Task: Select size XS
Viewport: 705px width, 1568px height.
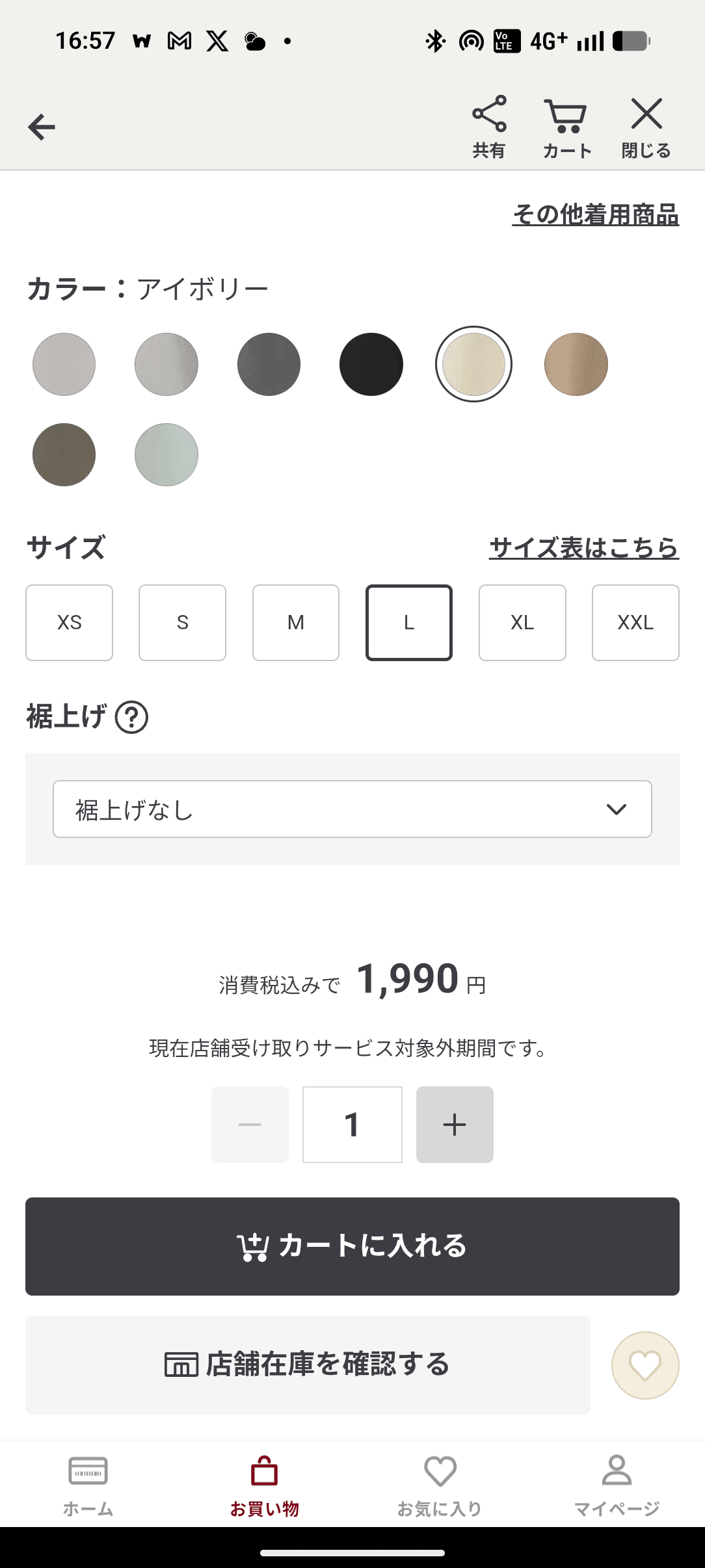Action: 70,623
